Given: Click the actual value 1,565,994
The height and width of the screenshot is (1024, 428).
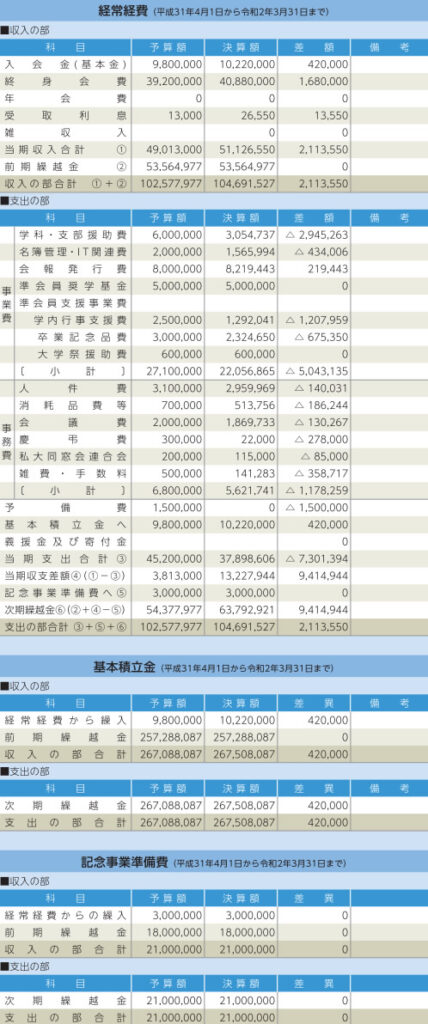Looking at the screenshot, I should click(x=250, y=252).
